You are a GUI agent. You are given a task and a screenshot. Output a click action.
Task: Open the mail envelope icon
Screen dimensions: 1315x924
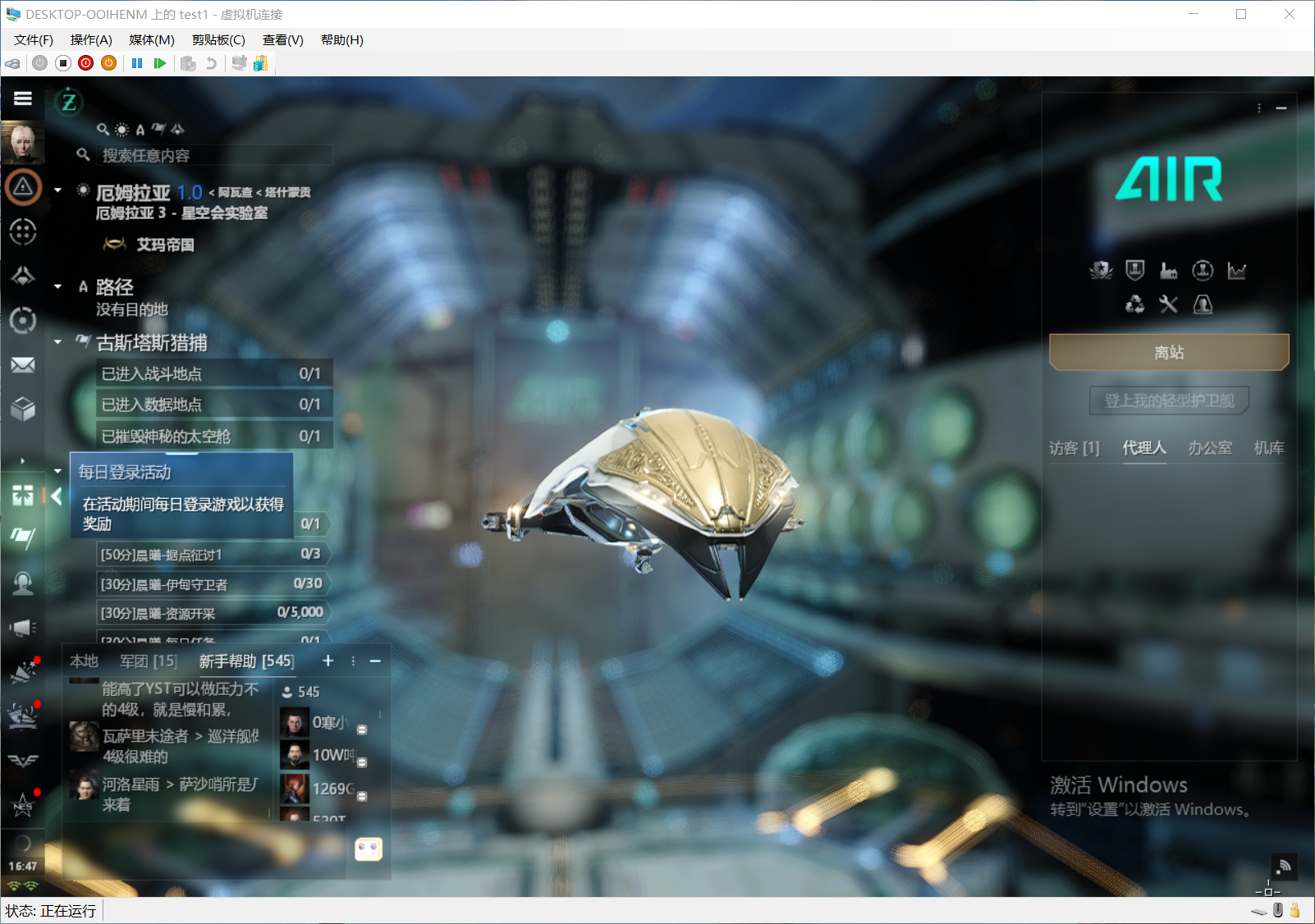(x=23, y=365)
